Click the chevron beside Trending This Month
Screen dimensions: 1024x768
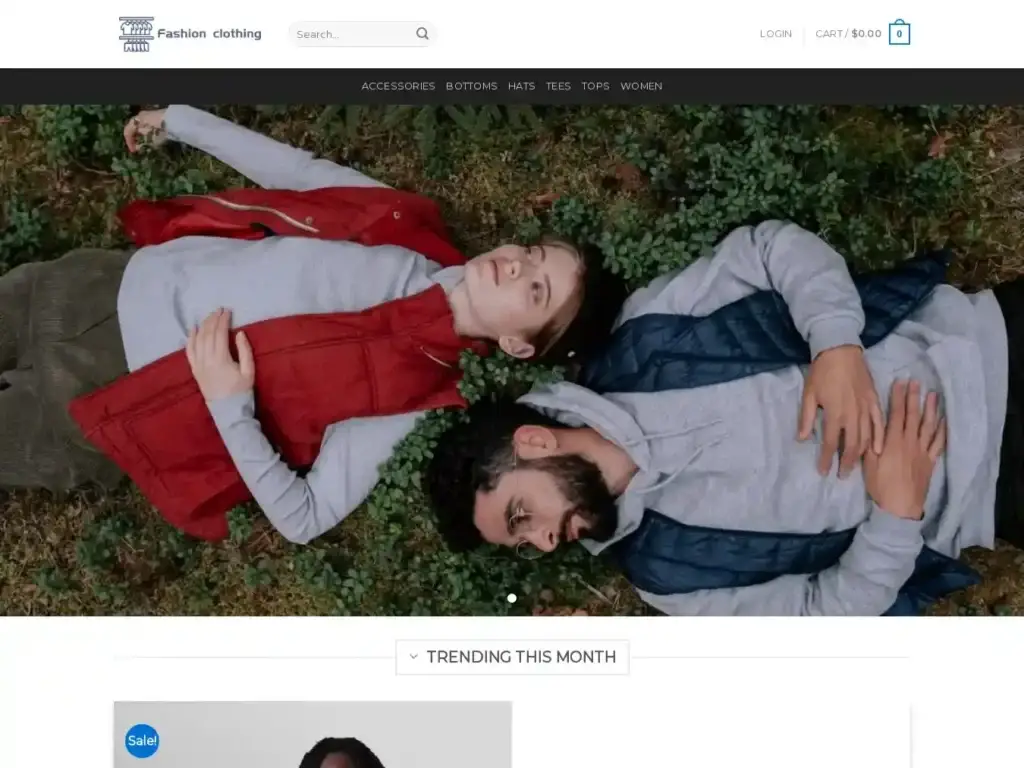(x=413, y=657)
